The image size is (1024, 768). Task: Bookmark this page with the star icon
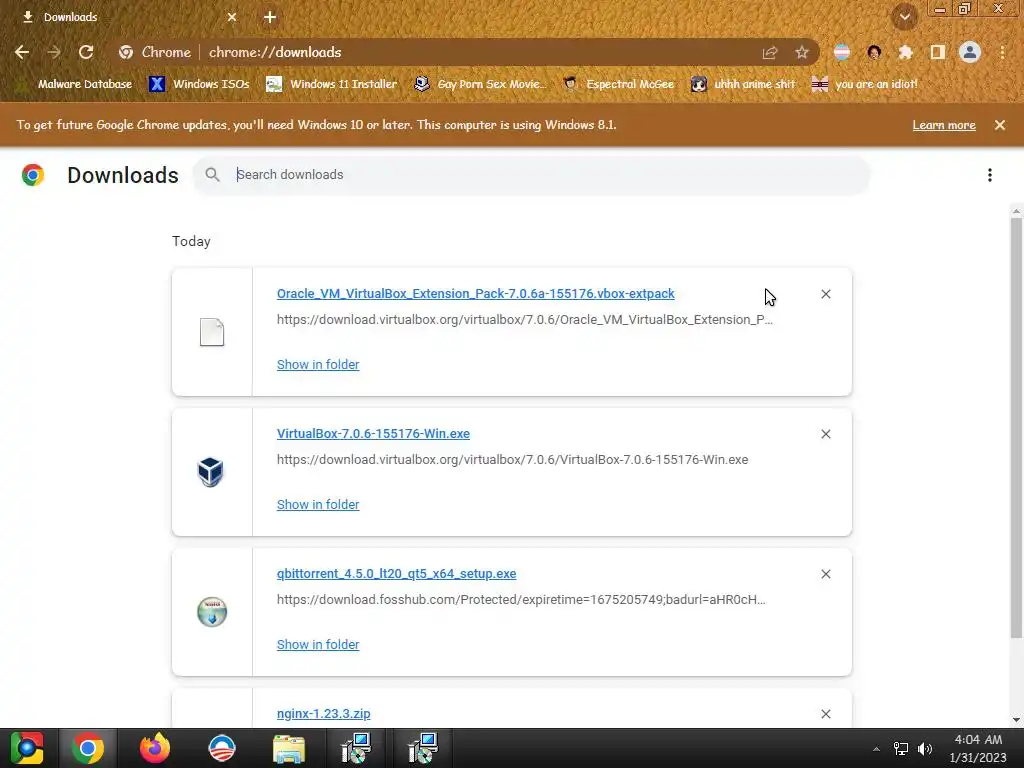(x=802, y=52)
